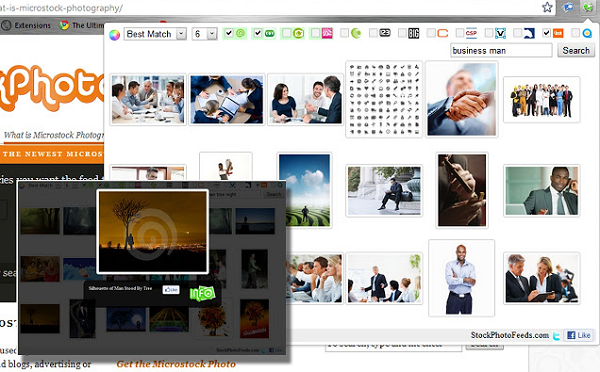Bookmark the page with the star icon
Screen dimensions: 600x372
547,7
